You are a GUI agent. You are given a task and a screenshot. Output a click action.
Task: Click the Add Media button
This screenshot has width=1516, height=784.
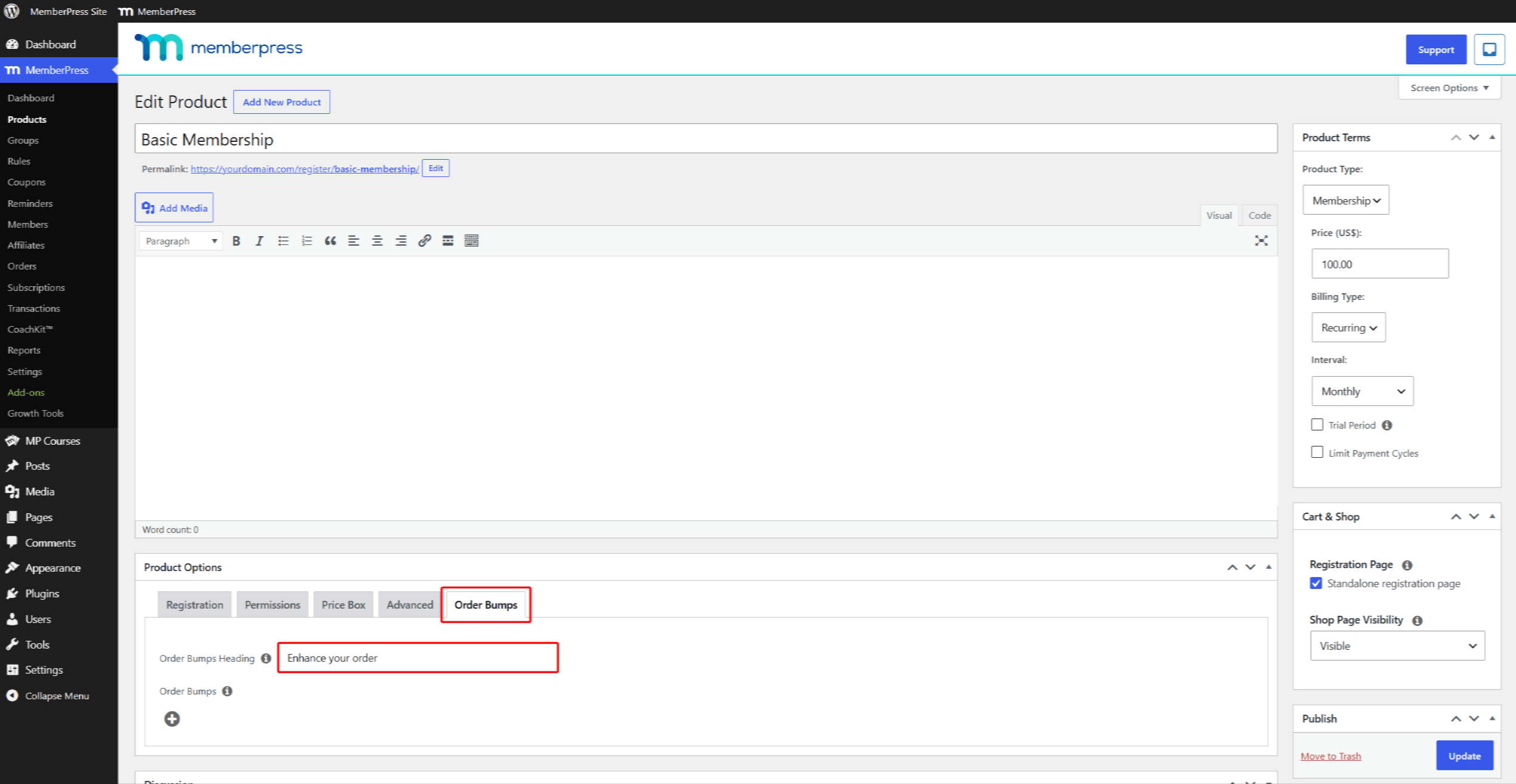pos(174,207)
